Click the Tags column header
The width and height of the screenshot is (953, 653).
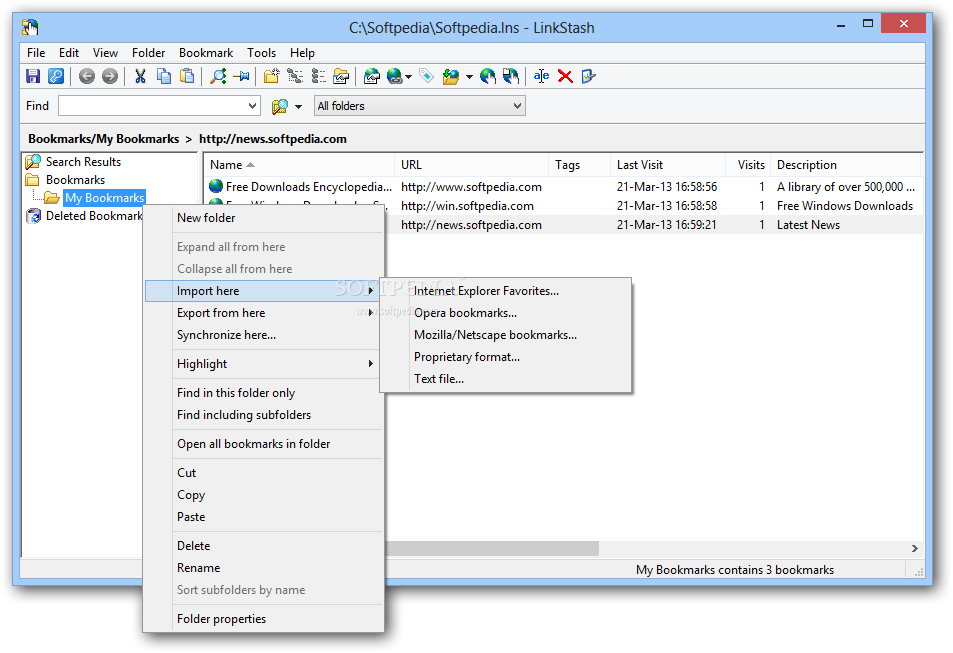579,165
